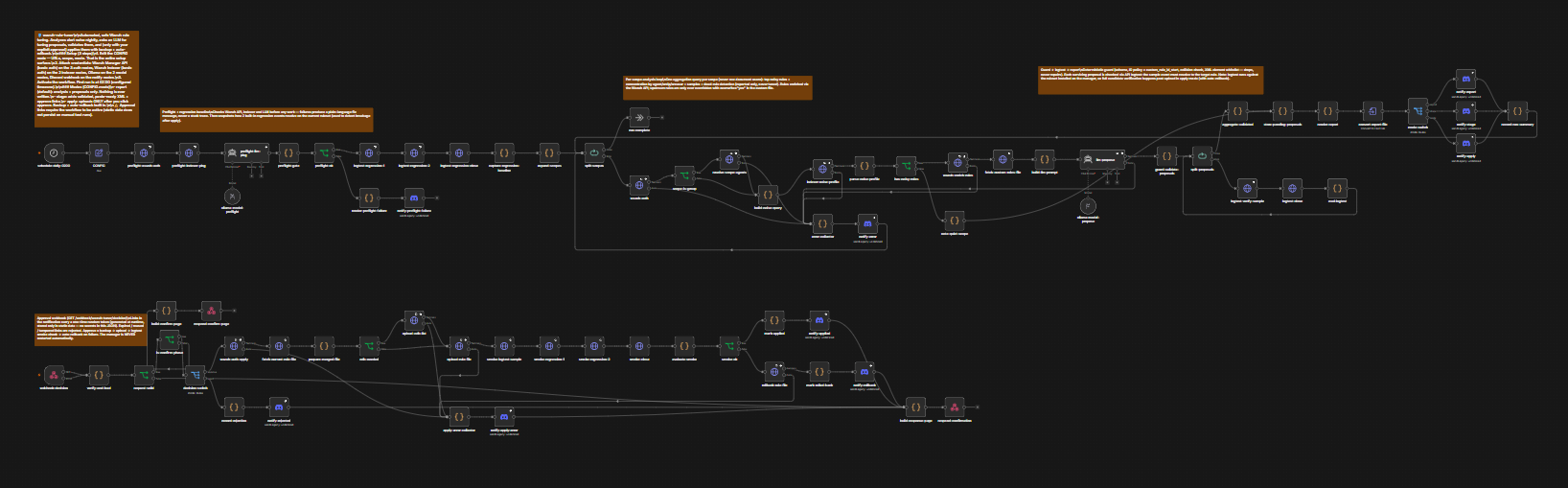Open the llm propose agent node
Image resolution: width=1568 pixels, height=488 pixels.
click(1101, 159)
